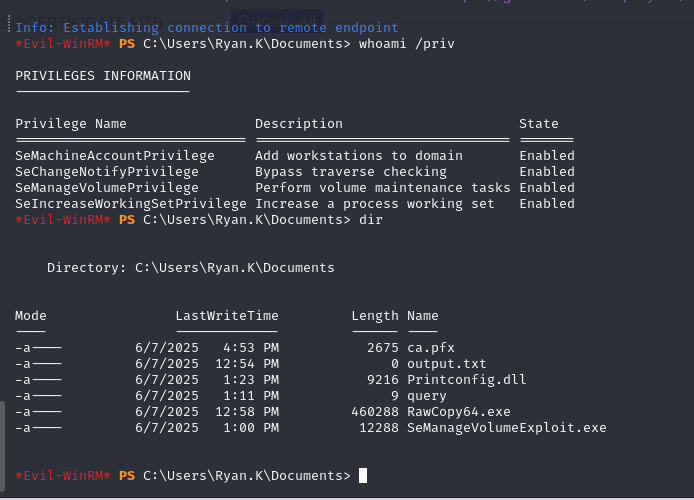Click 'Increase a process working set' description
694x500 pixels.
pyautogui.click(x=375, y=204)
